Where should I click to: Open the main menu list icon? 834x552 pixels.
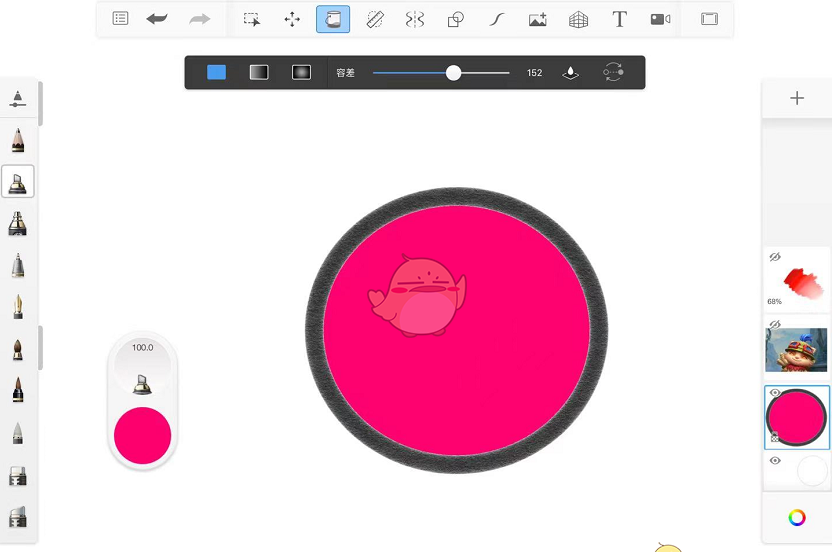[x=121, y=19]
